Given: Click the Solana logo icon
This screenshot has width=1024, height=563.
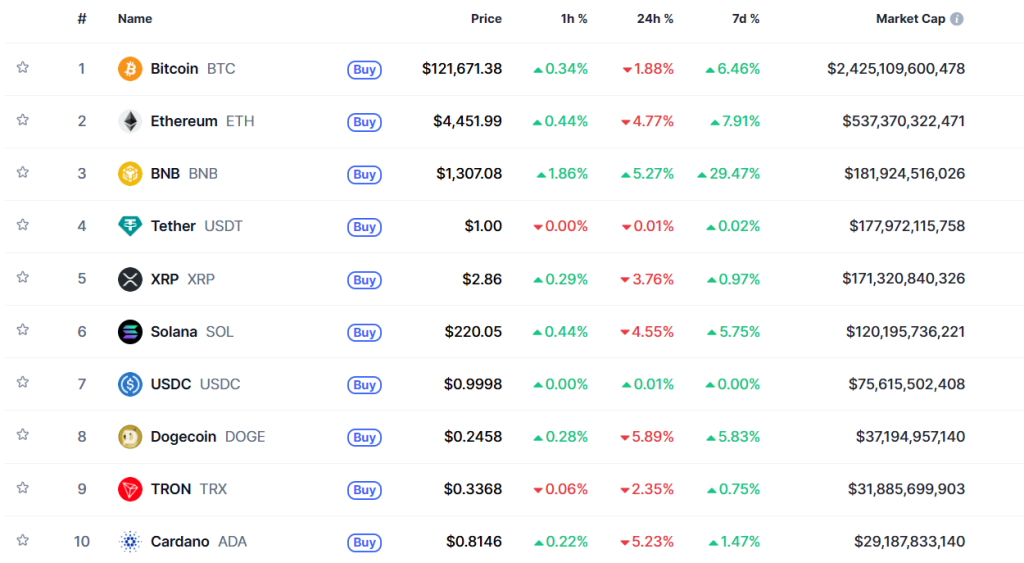Looking at the screenshot, I should [x=130, y=332].
